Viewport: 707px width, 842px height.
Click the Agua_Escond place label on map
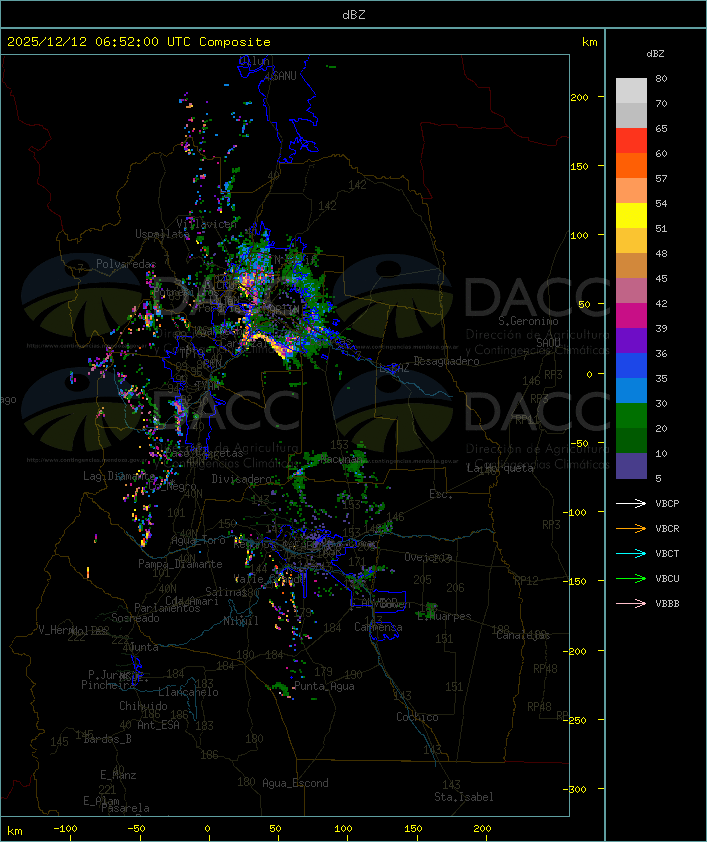[295, 783]
